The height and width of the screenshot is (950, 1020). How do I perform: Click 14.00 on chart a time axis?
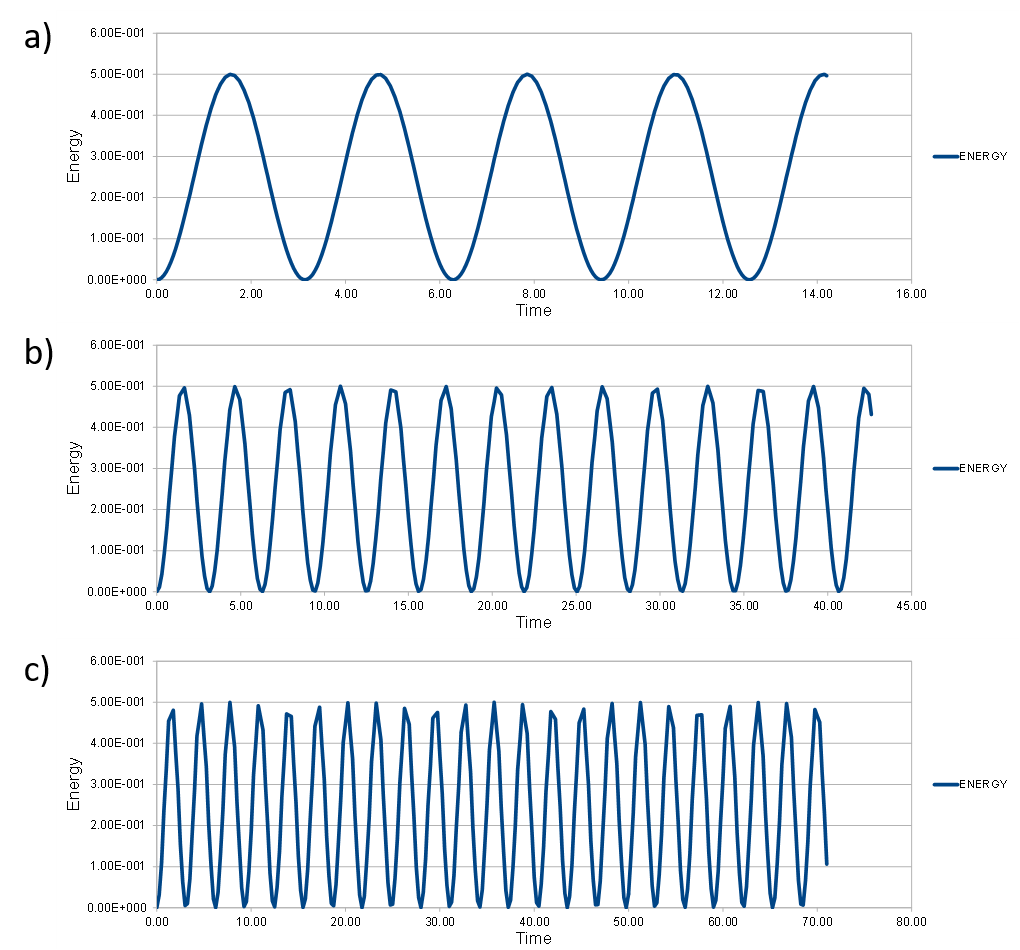click(817, 294)
